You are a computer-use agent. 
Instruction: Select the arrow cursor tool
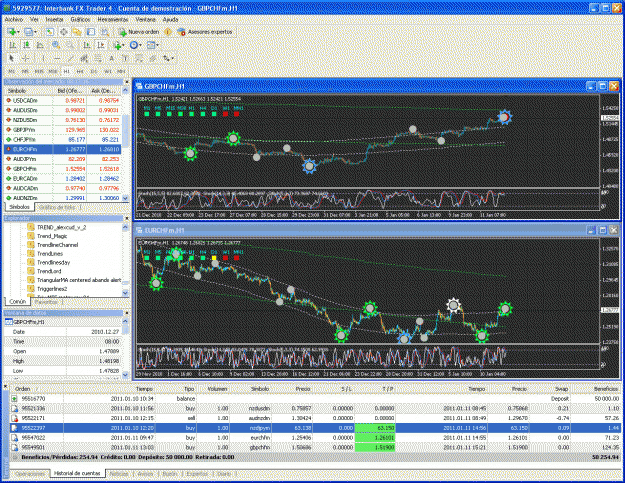[12, 58]
